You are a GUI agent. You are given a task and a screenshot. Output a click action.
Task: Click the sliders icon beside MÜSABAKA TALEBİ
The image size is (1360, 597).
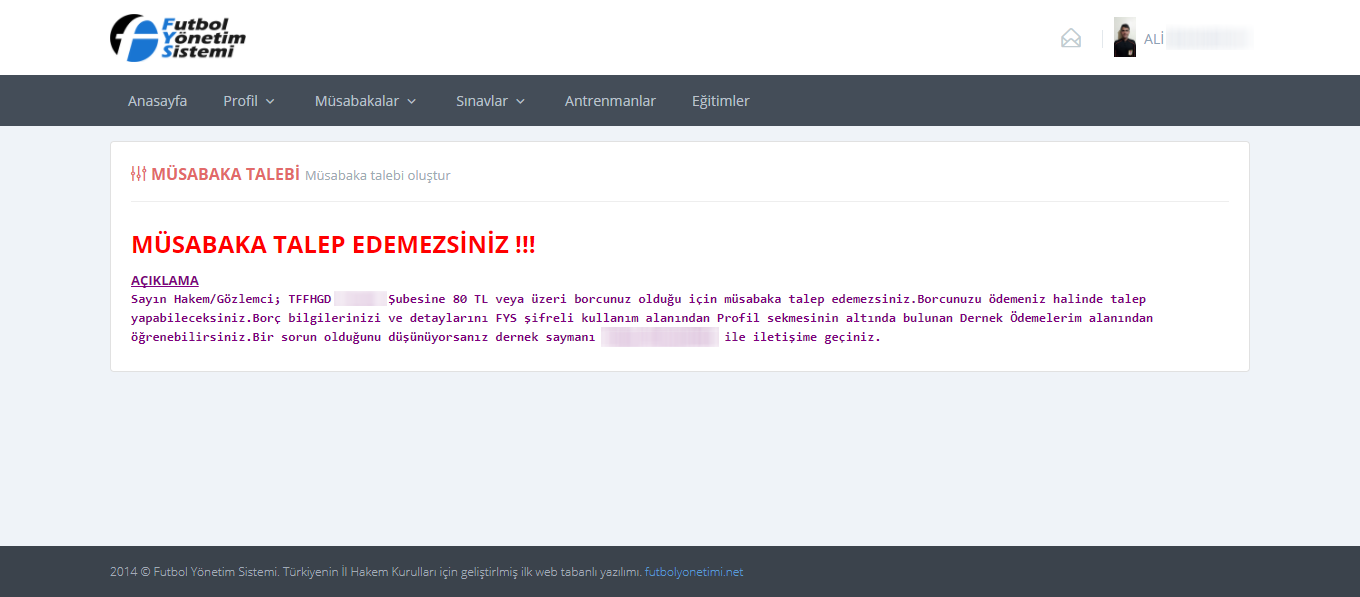click(x=139, y=174)
